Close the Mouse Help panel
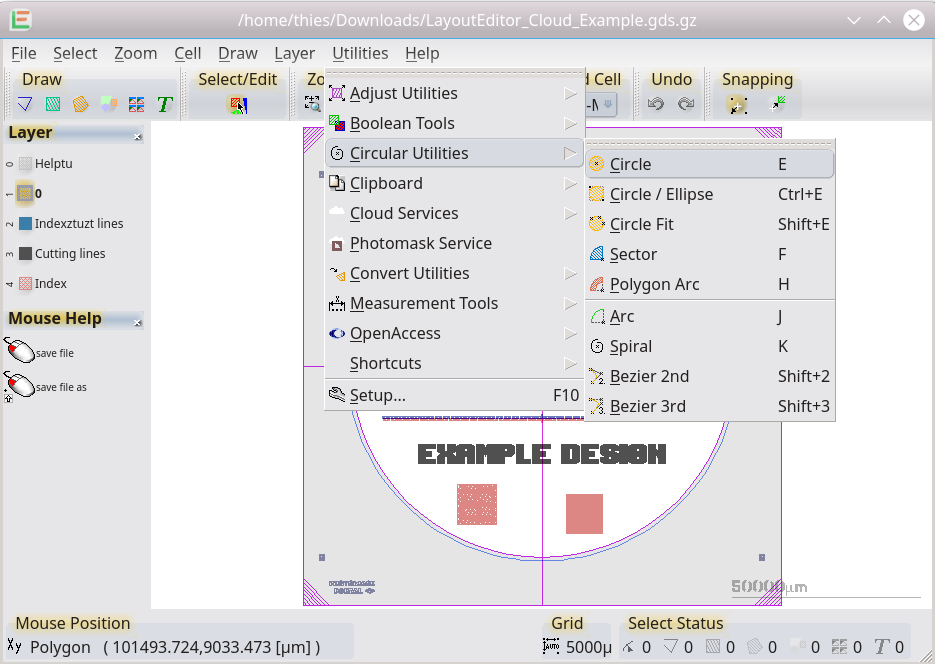 (x=138, y=322)
